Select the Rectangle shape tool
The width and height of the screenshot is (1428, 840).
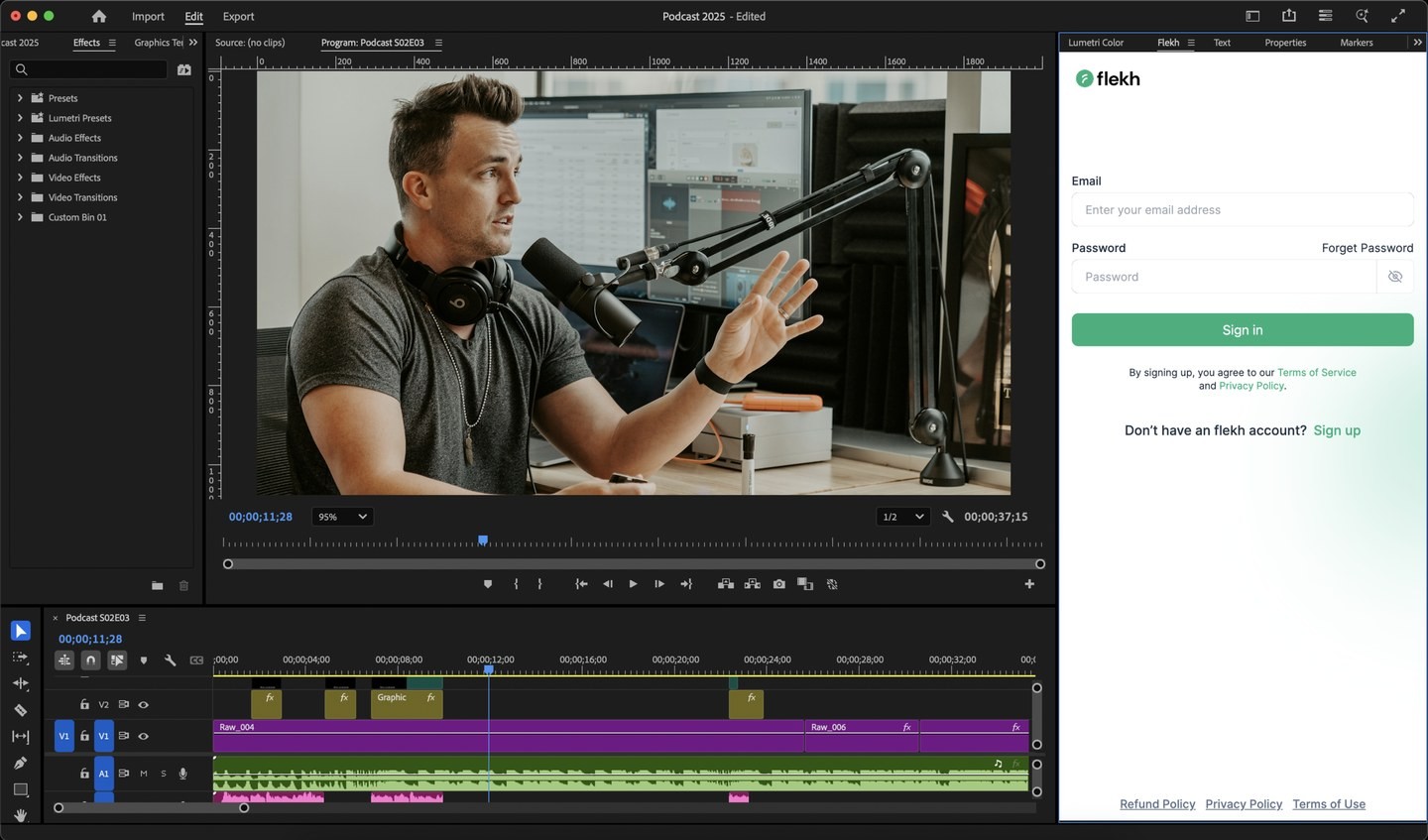pos(21,789)
